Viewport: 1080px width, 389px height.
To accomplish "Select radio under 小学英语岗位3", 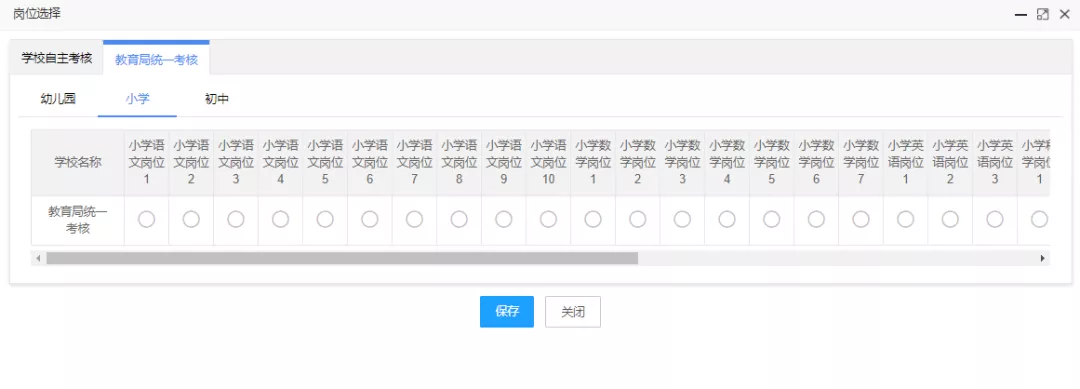I will pos(995,219).
